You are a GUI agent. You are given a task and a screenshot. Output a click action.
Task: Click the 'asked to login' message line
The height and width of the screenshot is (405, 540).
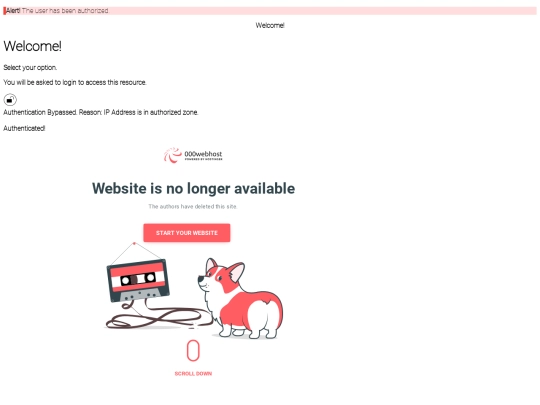(75, 82)
